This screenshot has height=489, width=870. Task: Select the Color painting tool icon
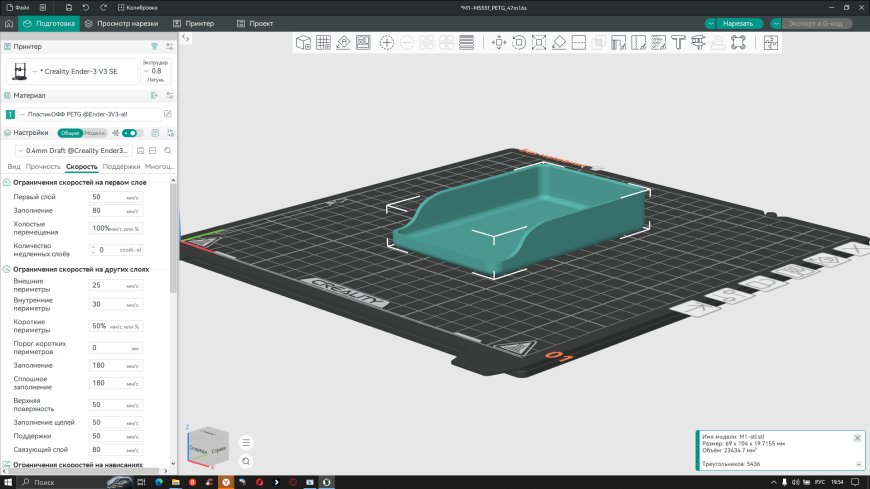point(659,43)
